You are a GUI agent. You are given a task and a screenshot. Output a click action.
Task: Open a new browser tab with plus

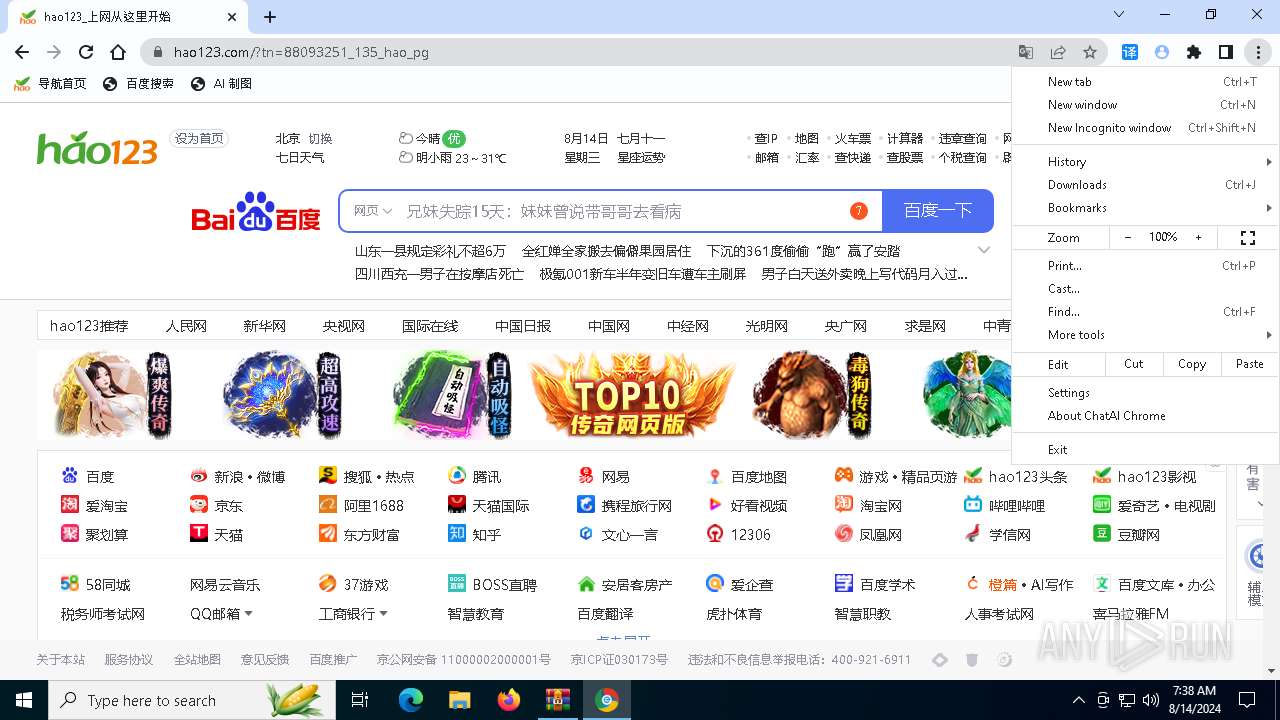click(x=269, y=16)
